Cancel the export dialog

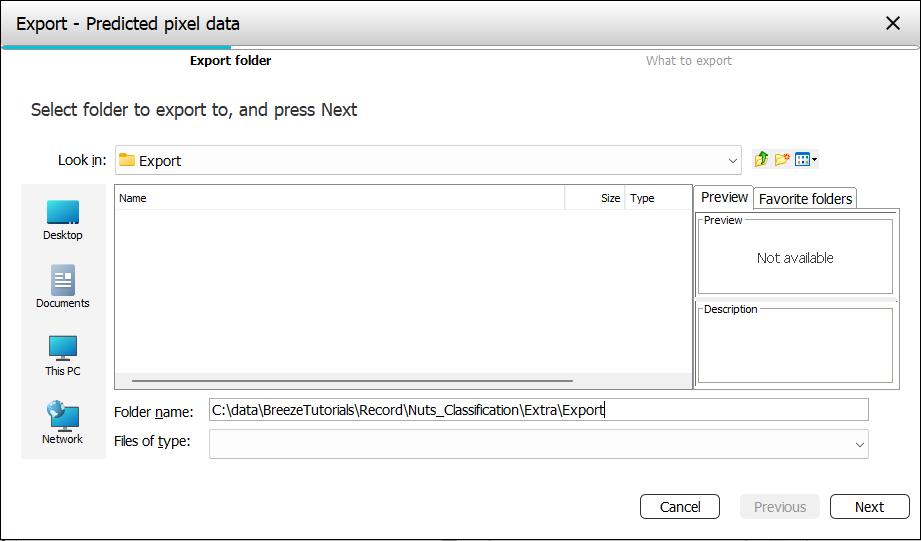(x=680, y=507)
